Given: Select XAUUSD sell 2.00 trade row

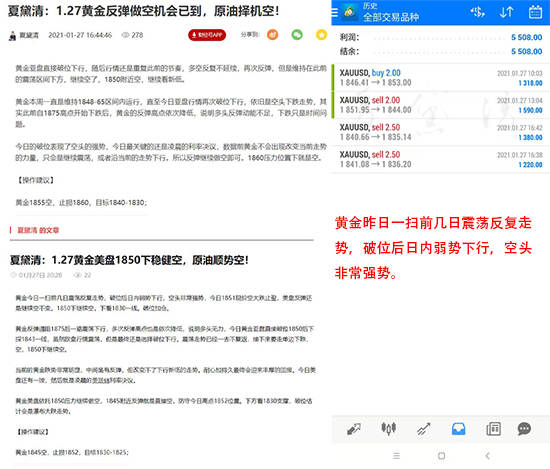Looking at the screenshot, I should click(441, 105).
